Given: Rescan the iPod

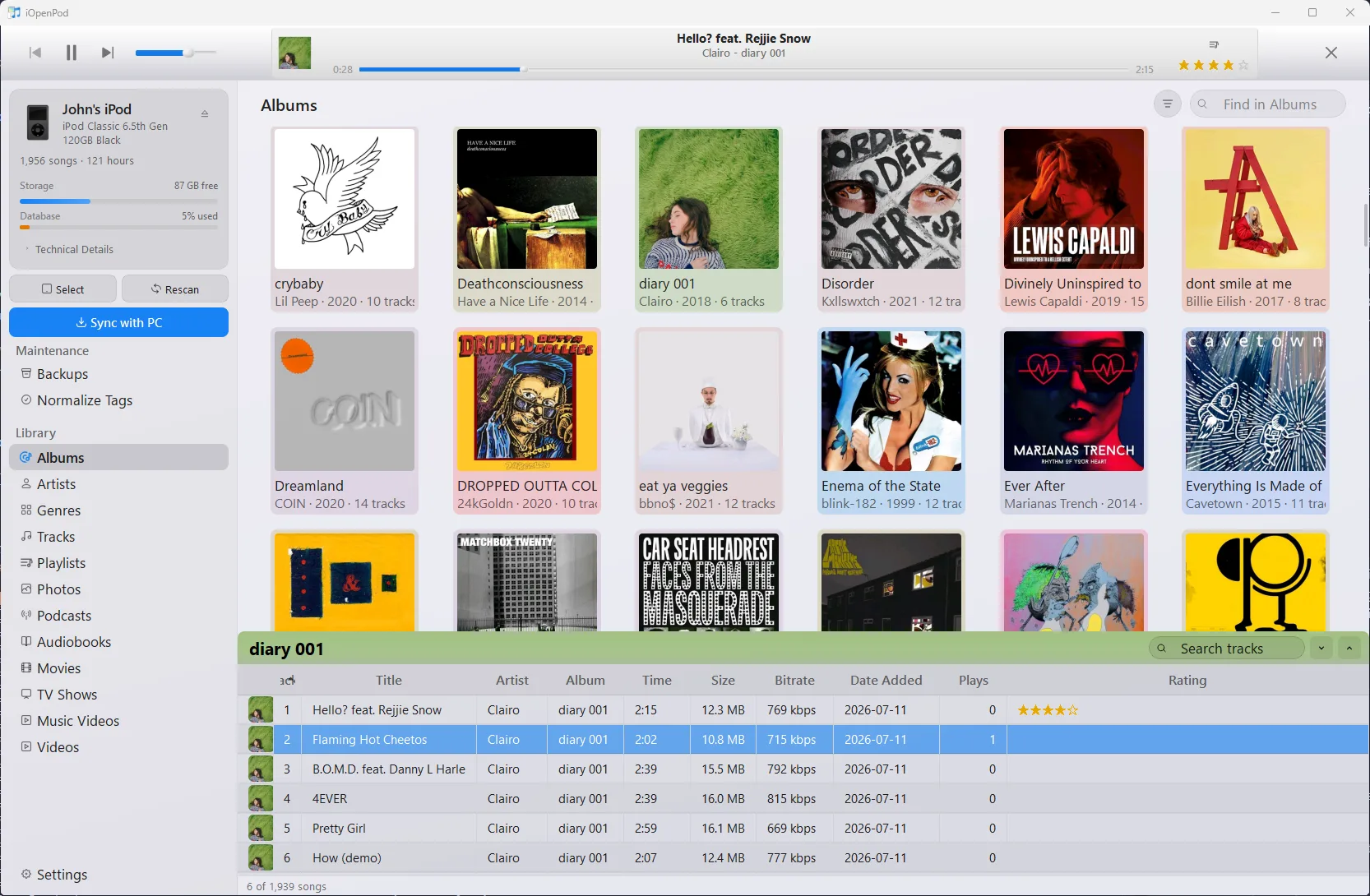Looking at the screenshot, I should (x=175, y=289).
